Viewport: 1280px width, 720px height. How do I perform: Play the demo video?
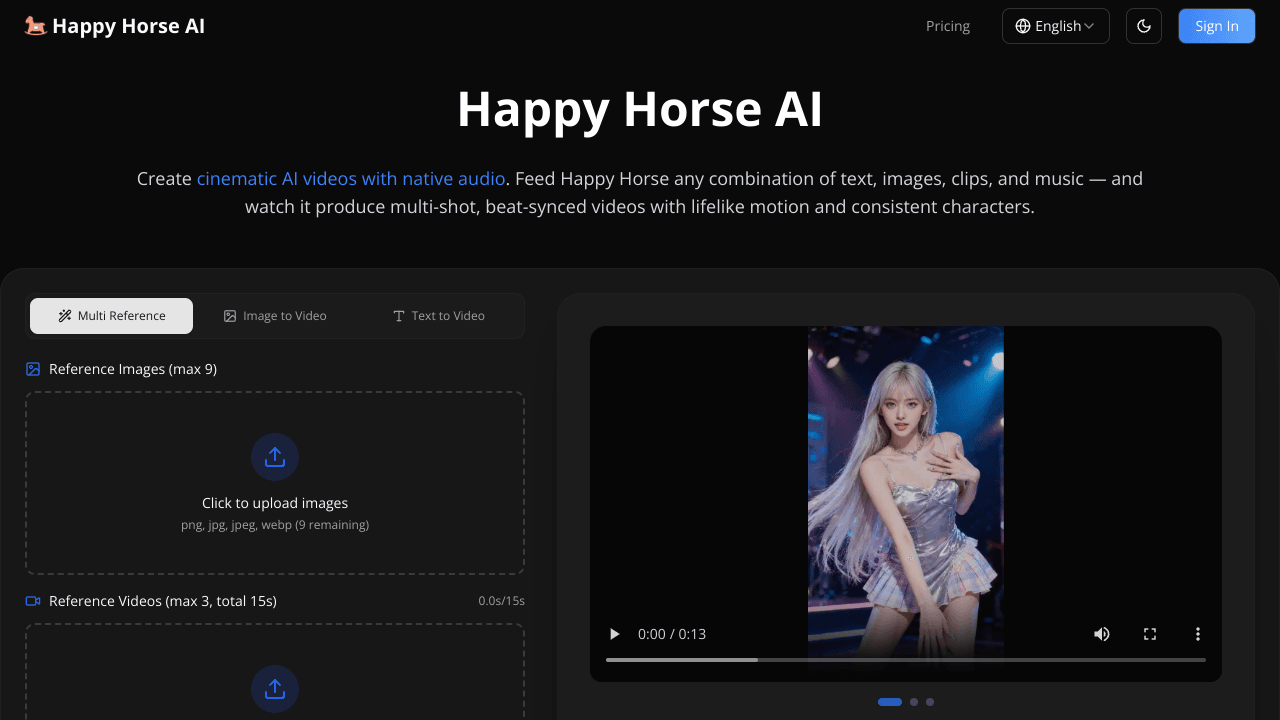coord(613,634)
